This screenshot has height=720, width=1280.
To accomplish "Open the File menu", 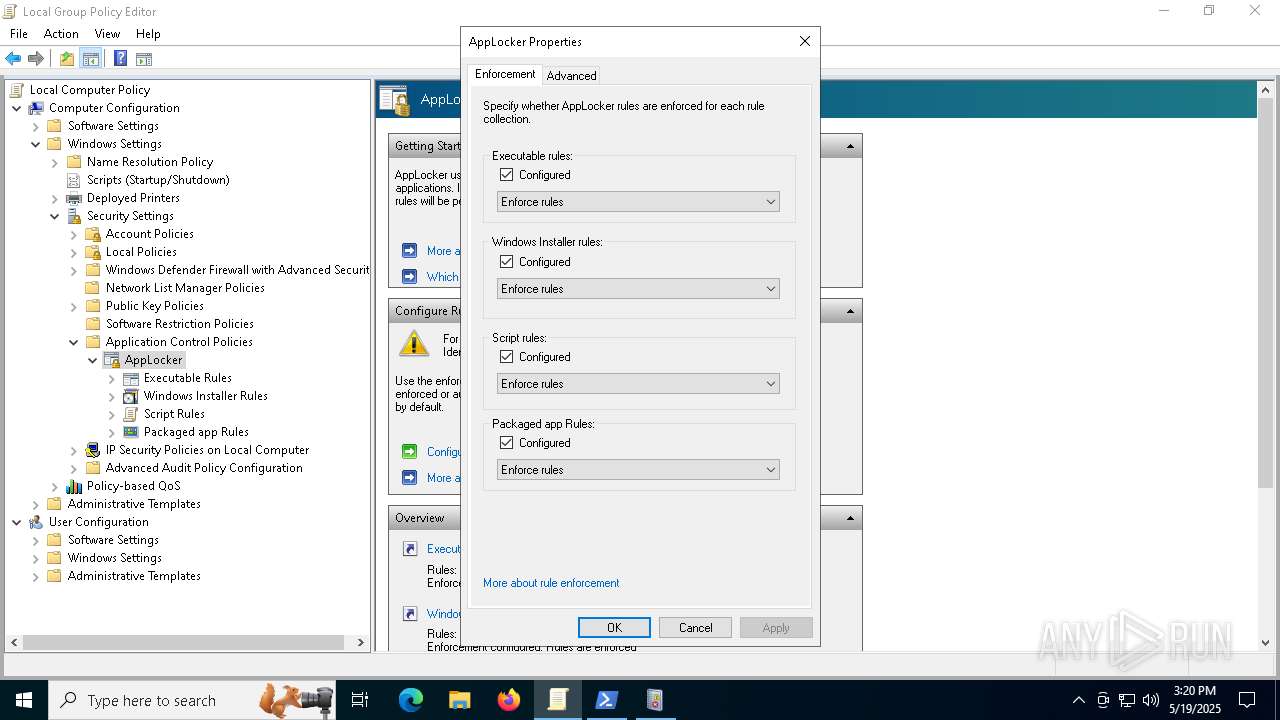I will pyautogui.click(x=19, y=33).
